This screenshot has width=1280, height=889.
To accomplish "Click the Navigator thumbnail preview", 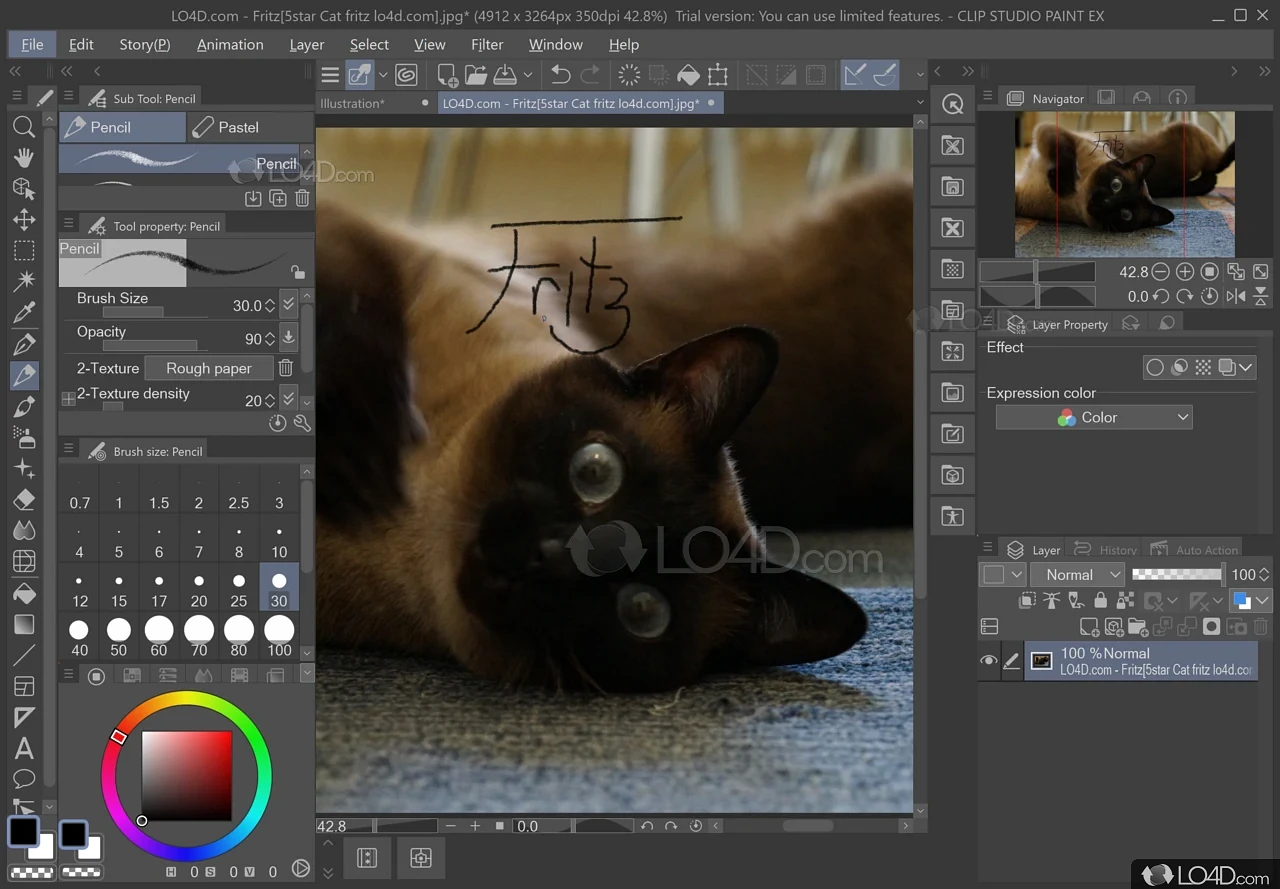I will (1125, 184).
